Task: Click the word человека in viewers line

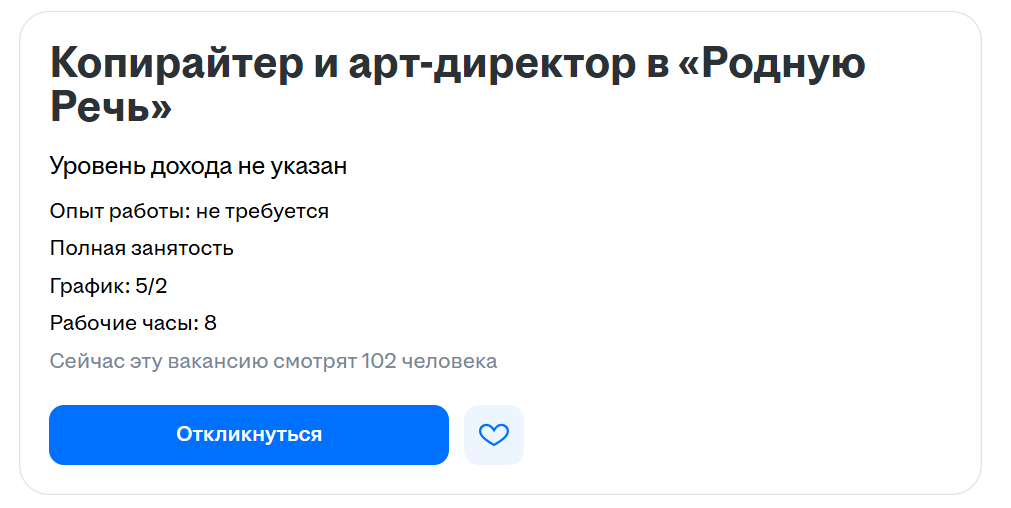Action: pos(449,360)
